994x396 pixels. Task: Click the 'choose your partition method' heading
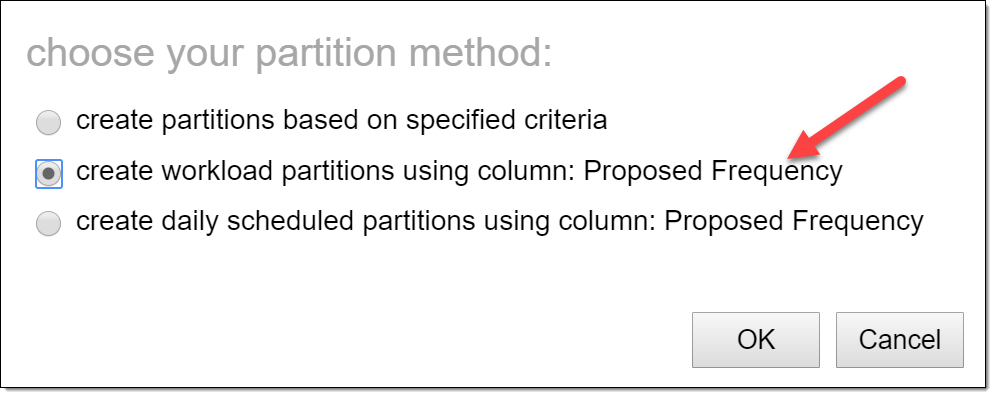tap(289, 54)
